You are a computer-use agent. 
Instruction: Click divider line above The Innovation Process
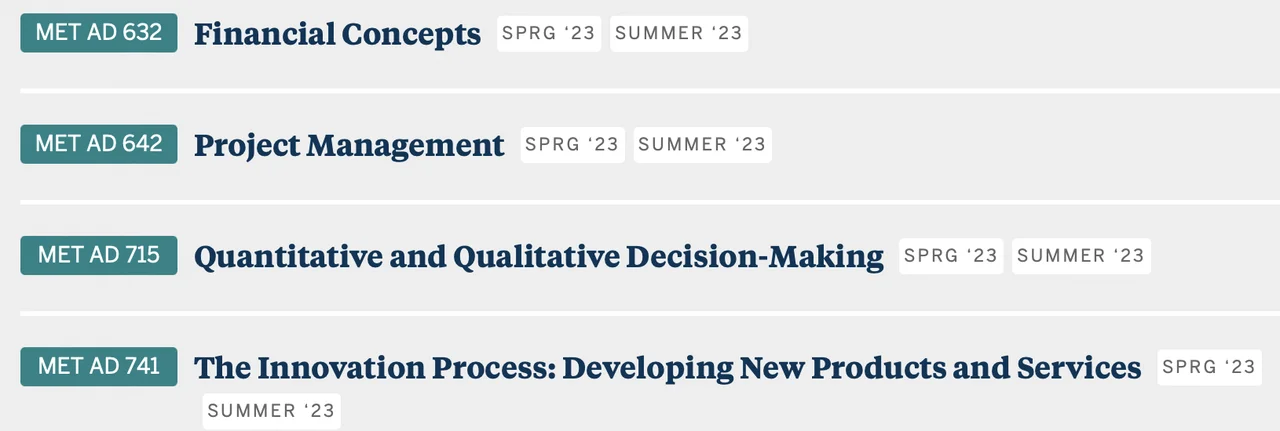pyautogui.click(x=640, y=313)
